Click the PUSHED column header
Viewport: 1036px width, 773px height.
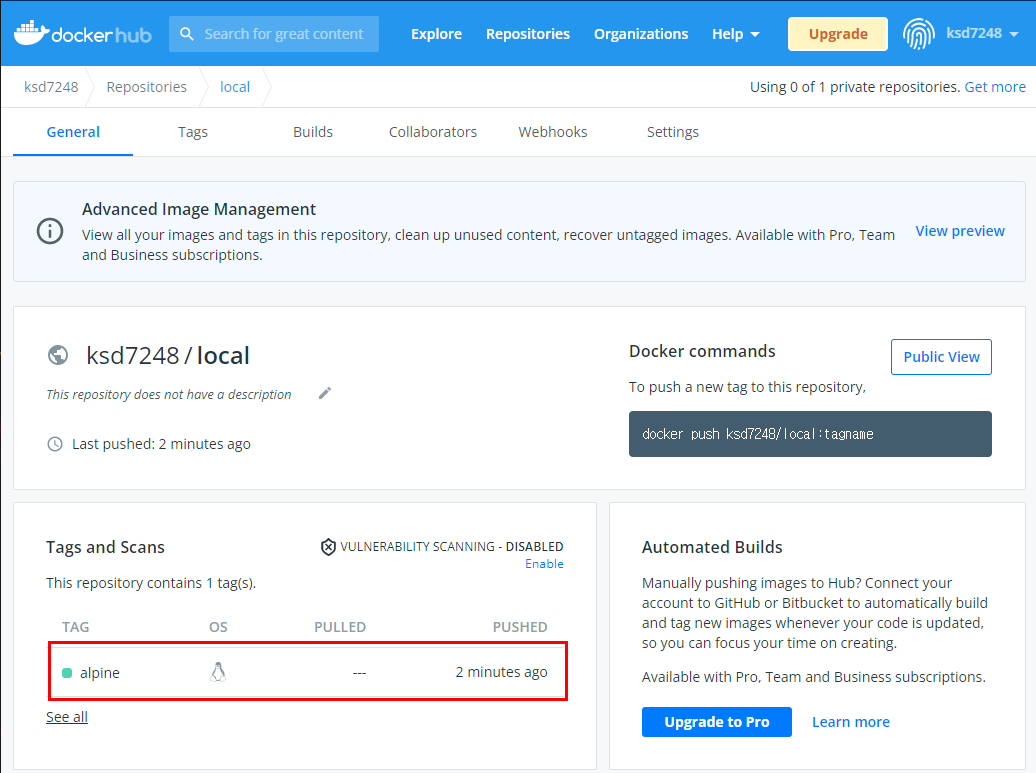(x=520, y=627)
